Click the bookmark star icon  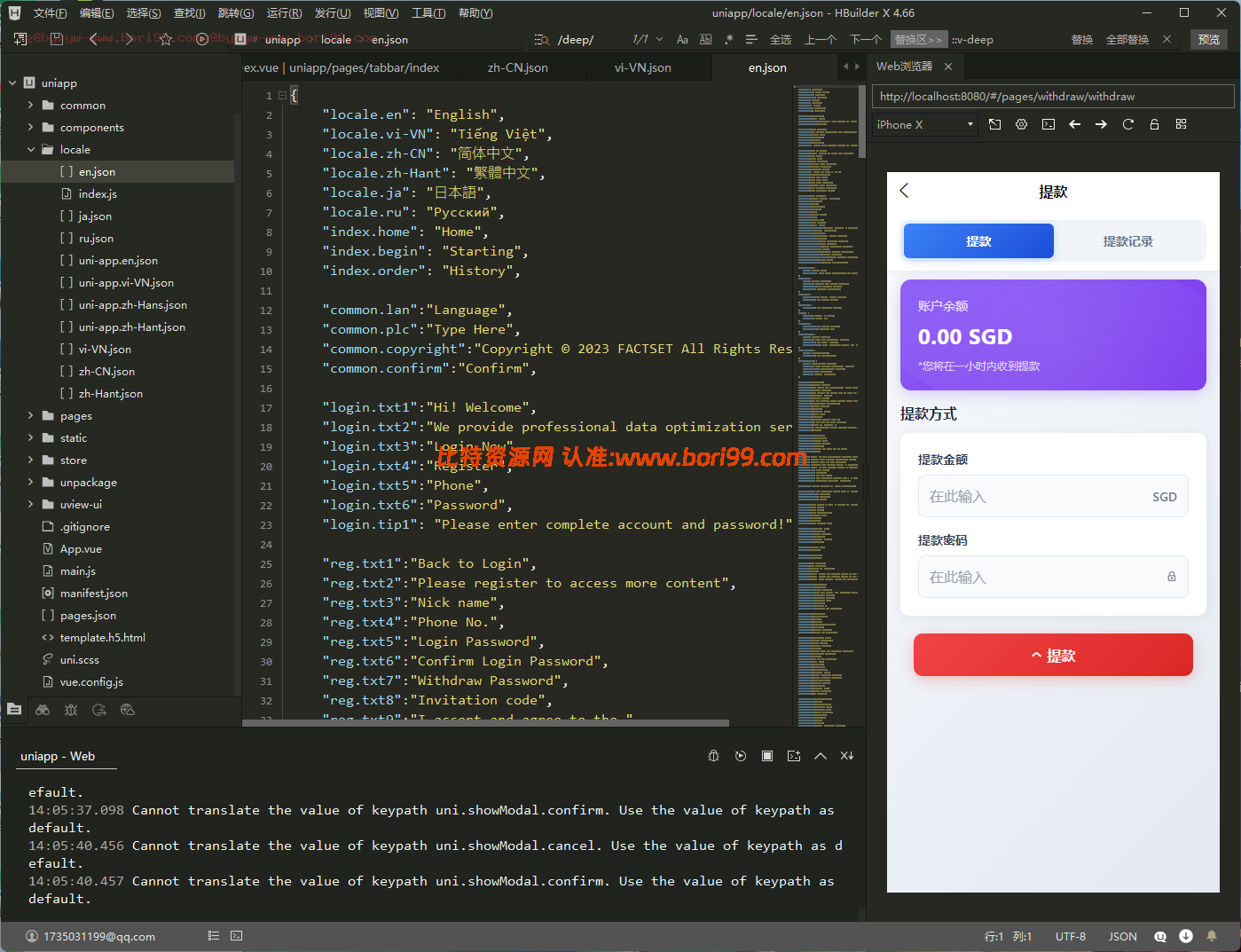[166, 39]
